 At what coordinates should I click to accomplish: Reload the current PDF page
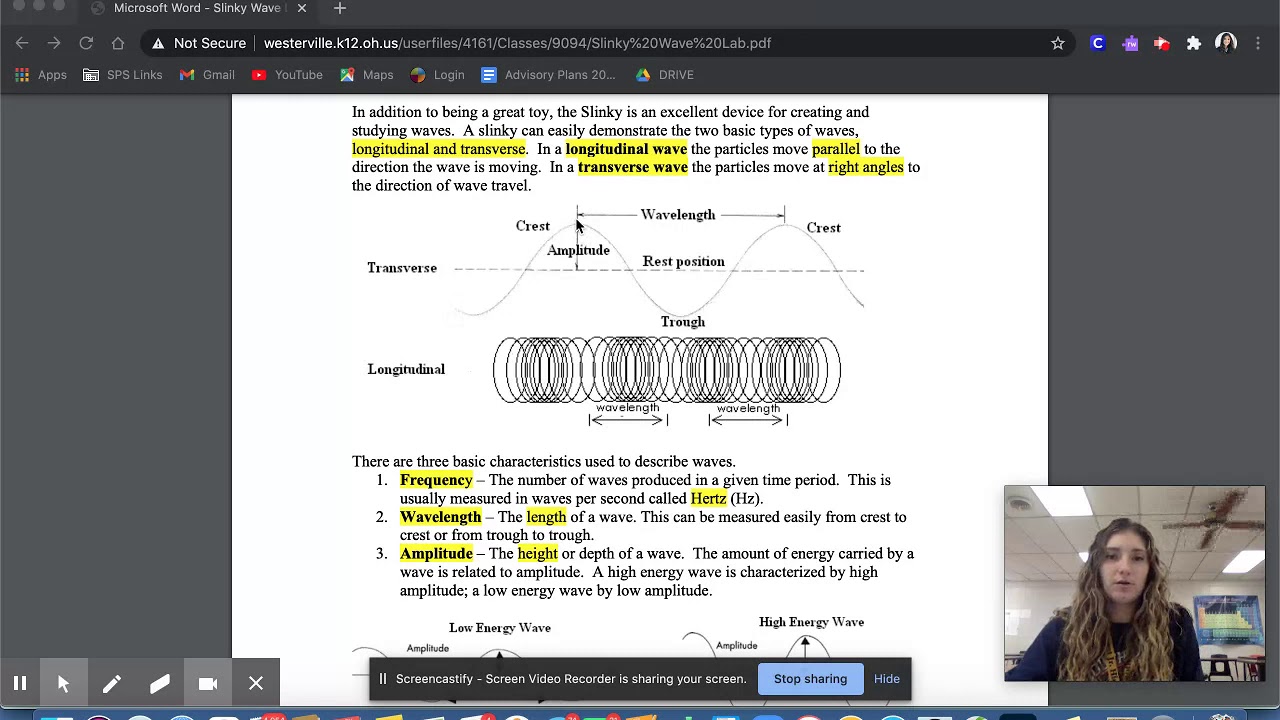[86, 43]
